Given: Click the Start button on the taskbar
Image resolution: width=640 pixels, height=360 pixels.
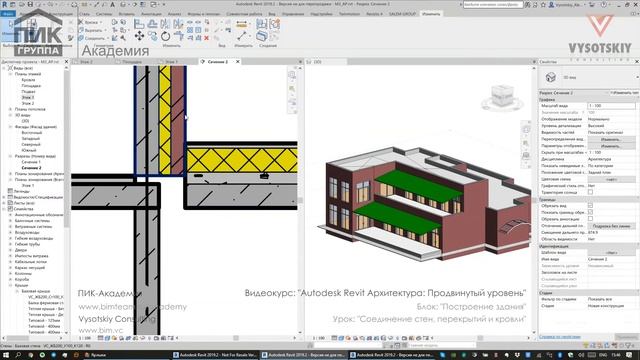Looking at the screenshot, I should 5,355.
